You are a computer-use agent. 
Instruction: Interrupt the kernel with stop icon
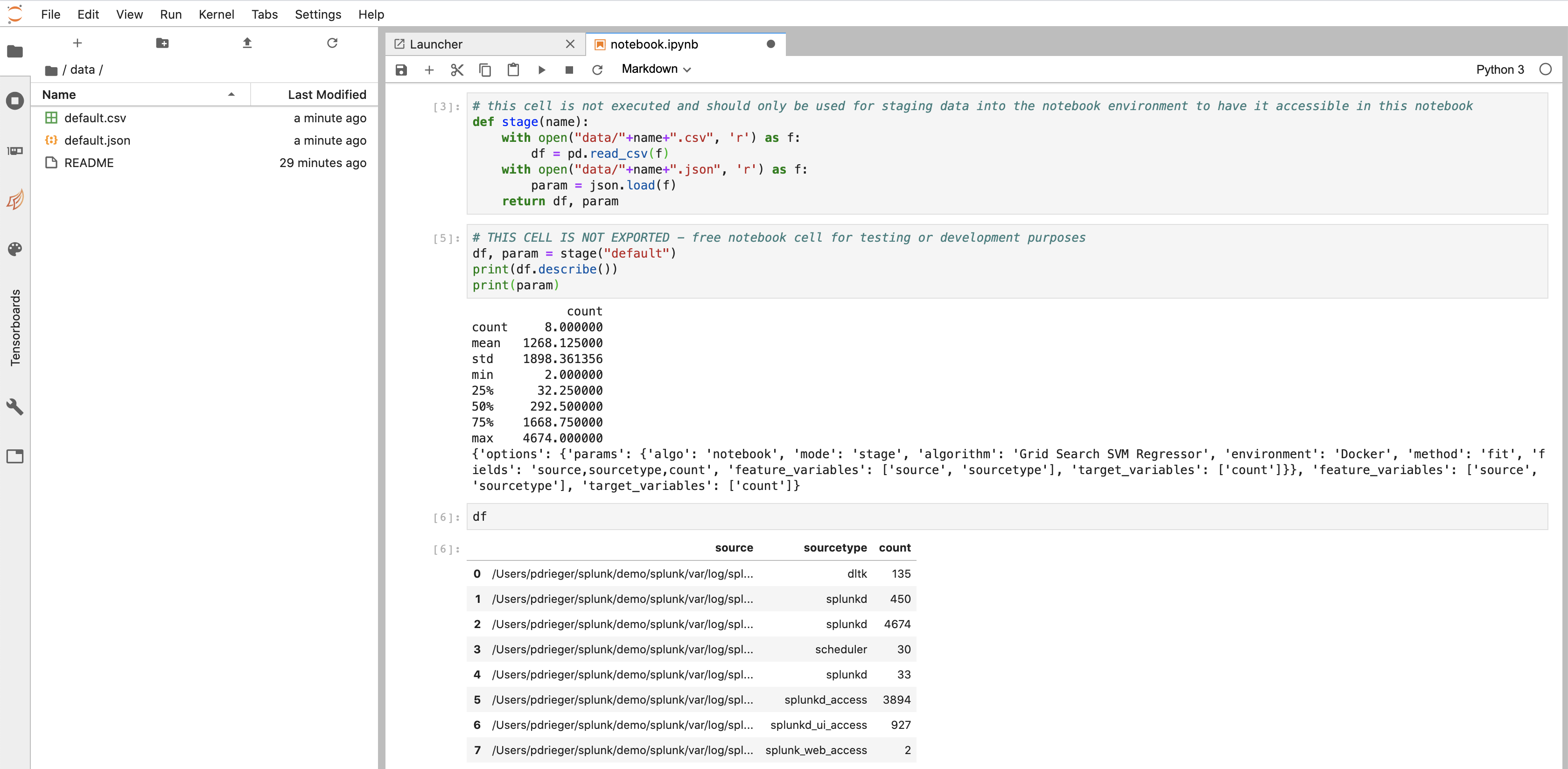pos(569,70)
